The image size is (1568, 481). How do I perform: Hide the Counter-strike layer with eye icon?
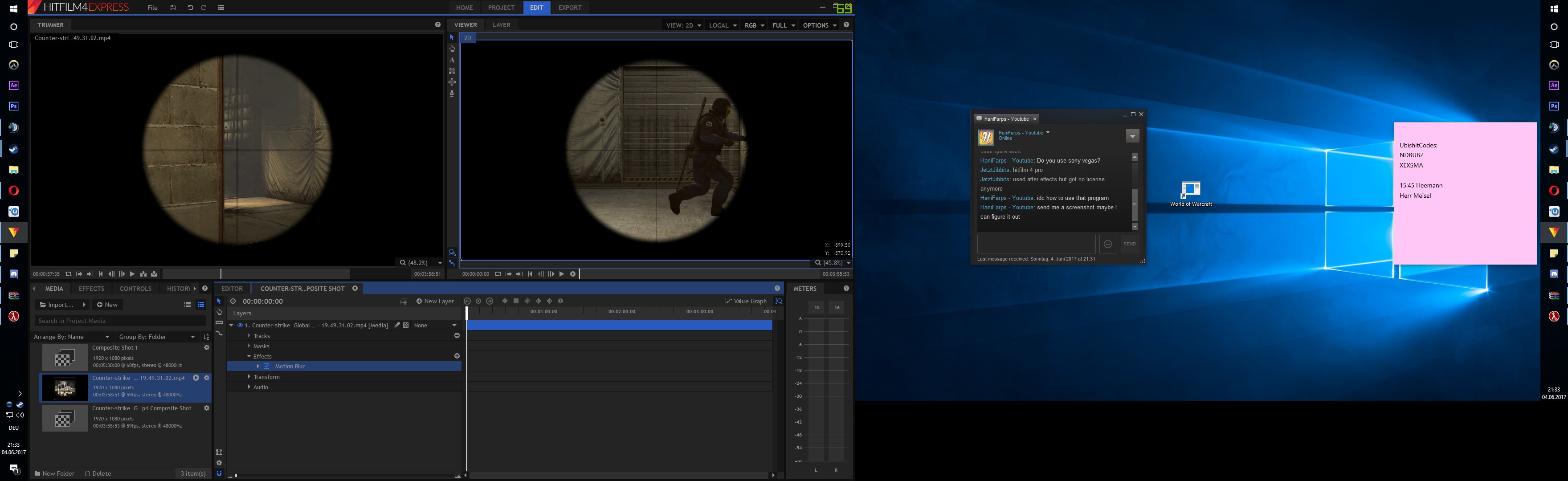coord(240,325)
